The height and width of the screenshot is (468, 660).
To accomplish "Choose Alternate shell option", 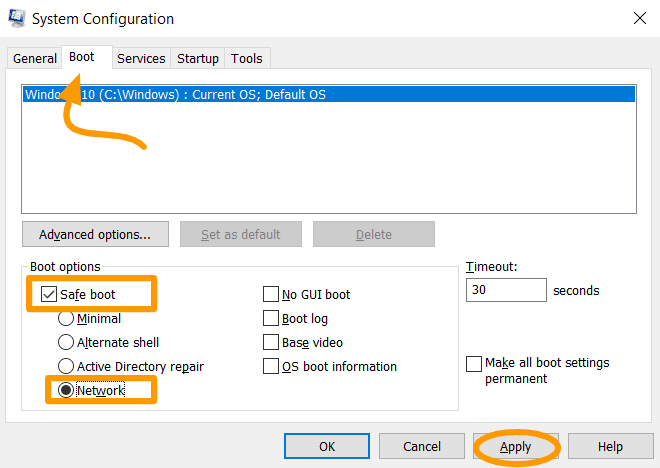I will coord(66,343).
